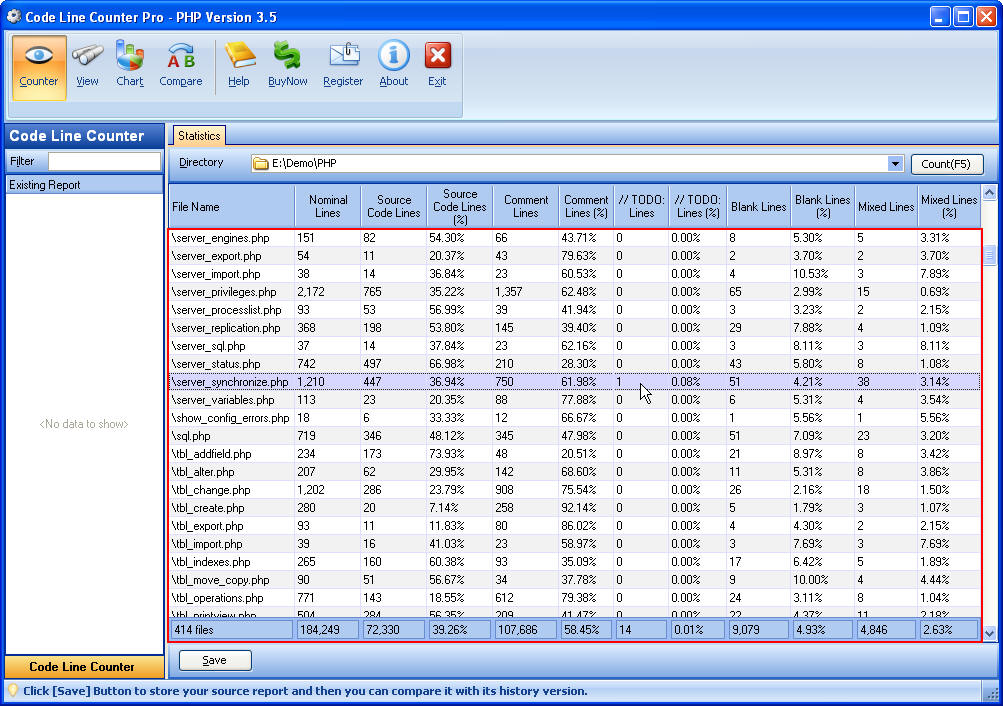This screenshot has height=706, width=1003.
Task: Select the \server_engines.php row
Action: click(574, 238)
